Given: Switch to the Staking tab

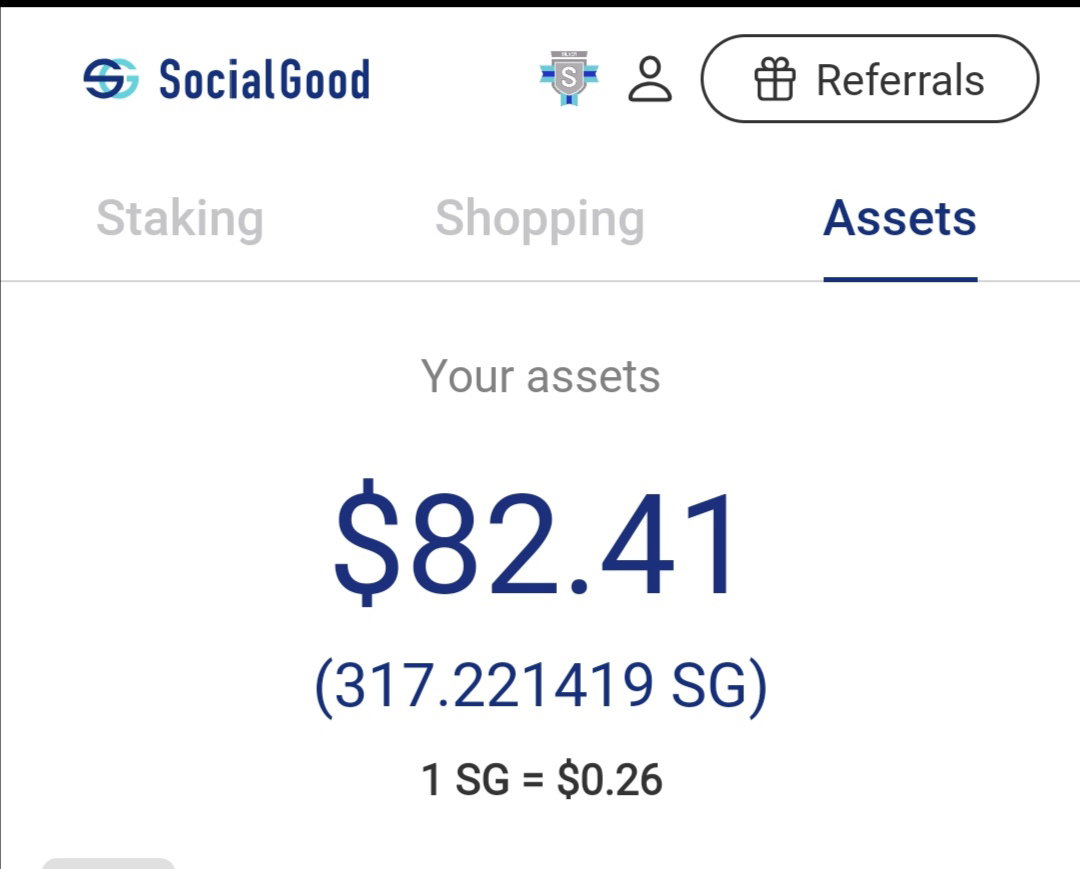Looking at the screenshot, I should click(x=180, y=219).
